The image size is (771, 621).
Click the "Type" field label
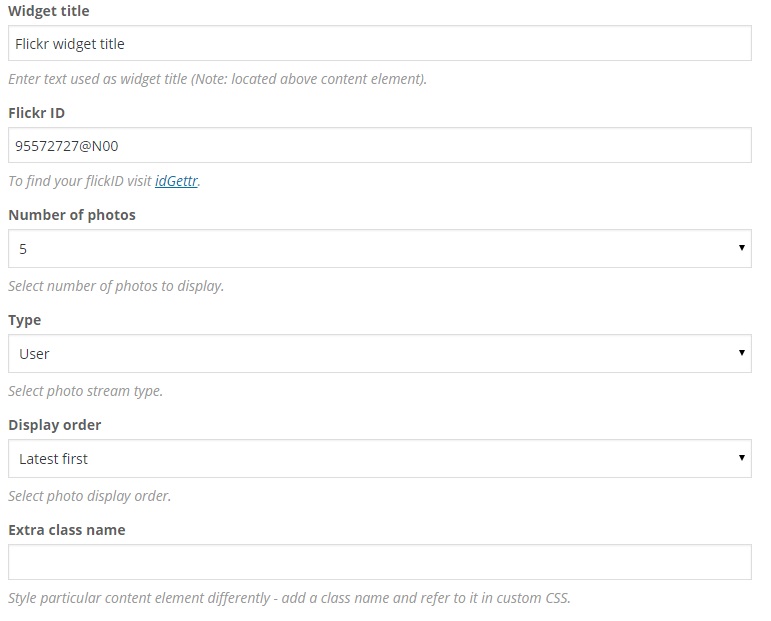tap(25, 320)
